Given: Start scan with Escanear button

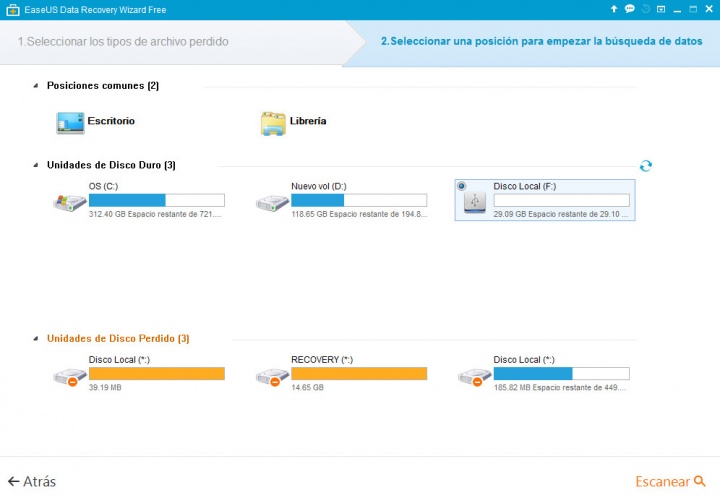Looking at the screenshot, I should tap(670, 481).
